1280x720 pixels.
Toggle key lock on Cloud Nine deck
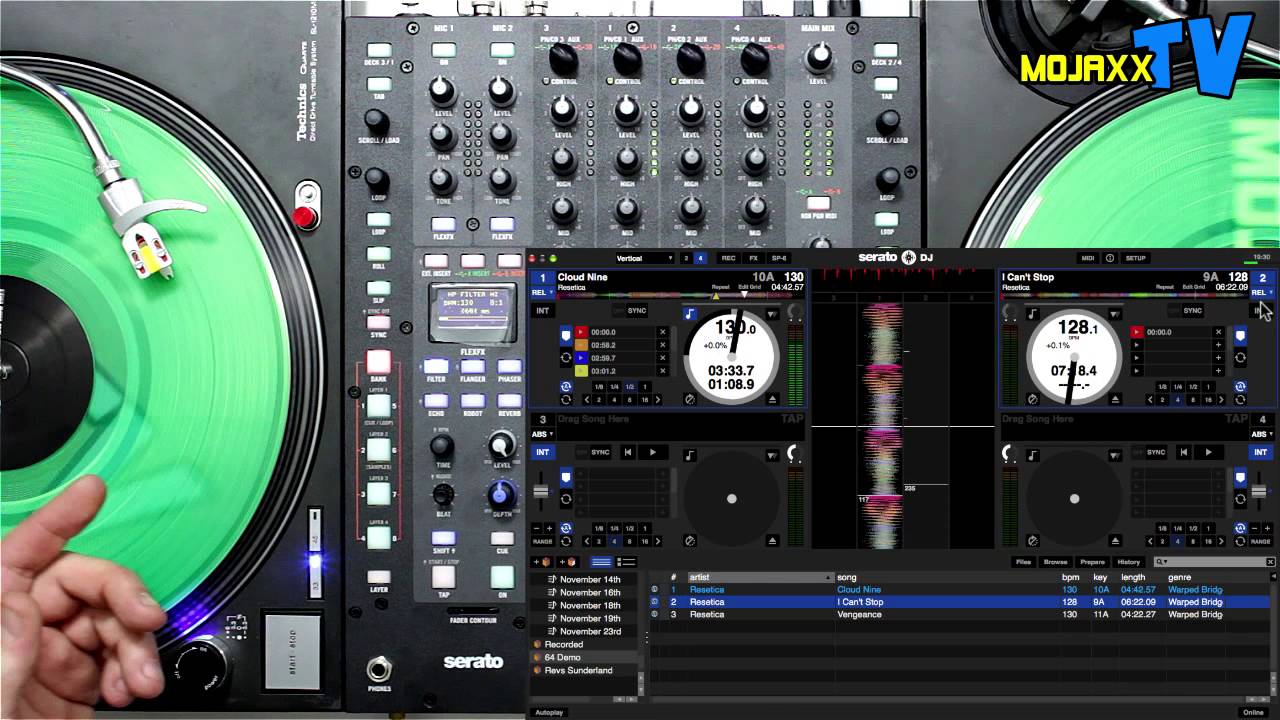point(690,313)
